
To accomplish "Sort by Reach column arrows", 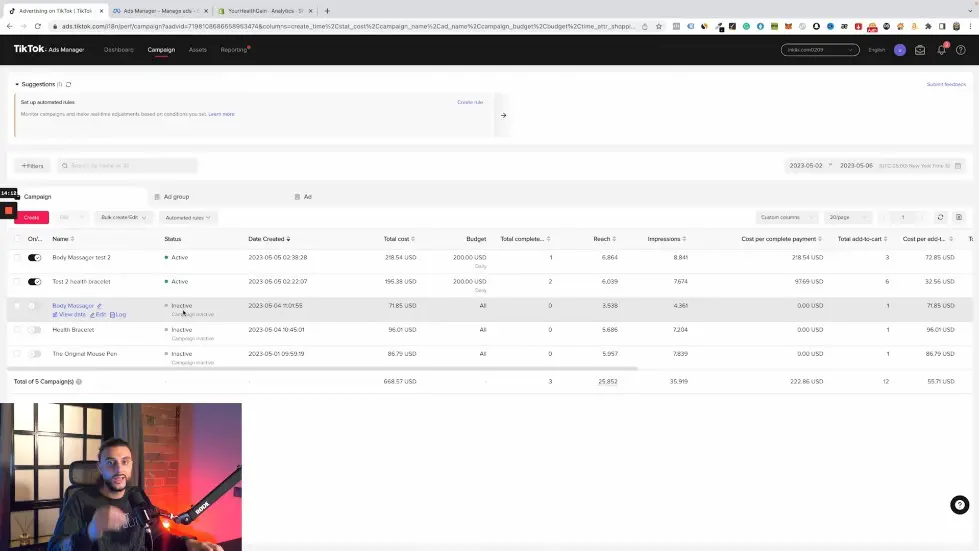I will click(x=614, y=239).
